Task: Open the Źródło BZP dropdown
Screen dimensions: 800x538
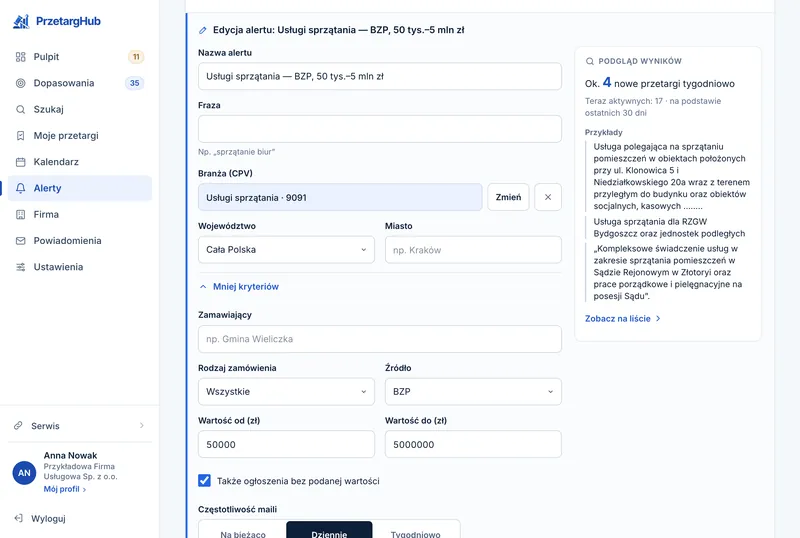Action: tap(473, 392)
